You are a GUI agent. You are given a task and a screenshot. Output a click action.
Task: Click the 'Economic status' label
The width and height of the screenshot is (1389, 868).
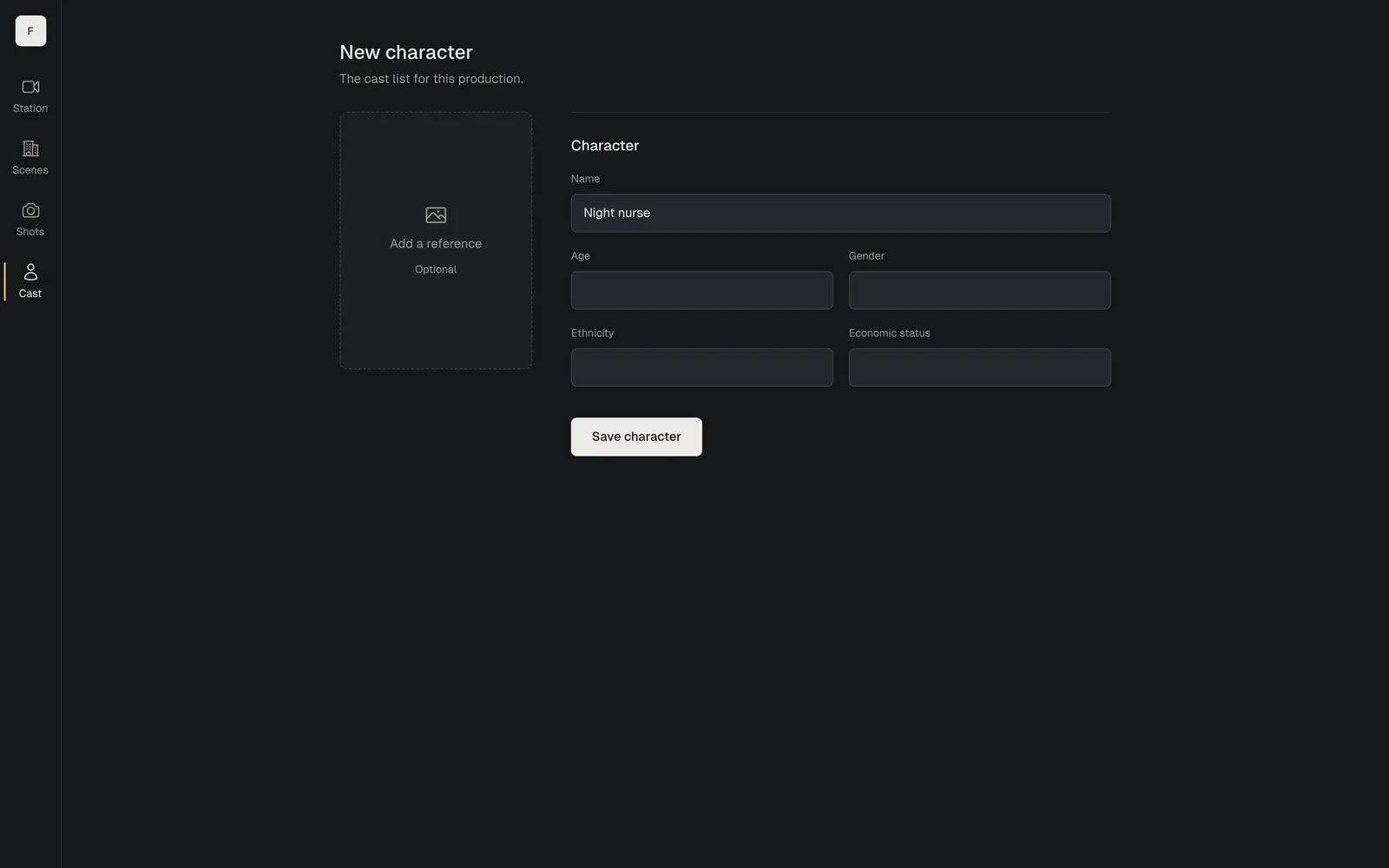point(889,333)
